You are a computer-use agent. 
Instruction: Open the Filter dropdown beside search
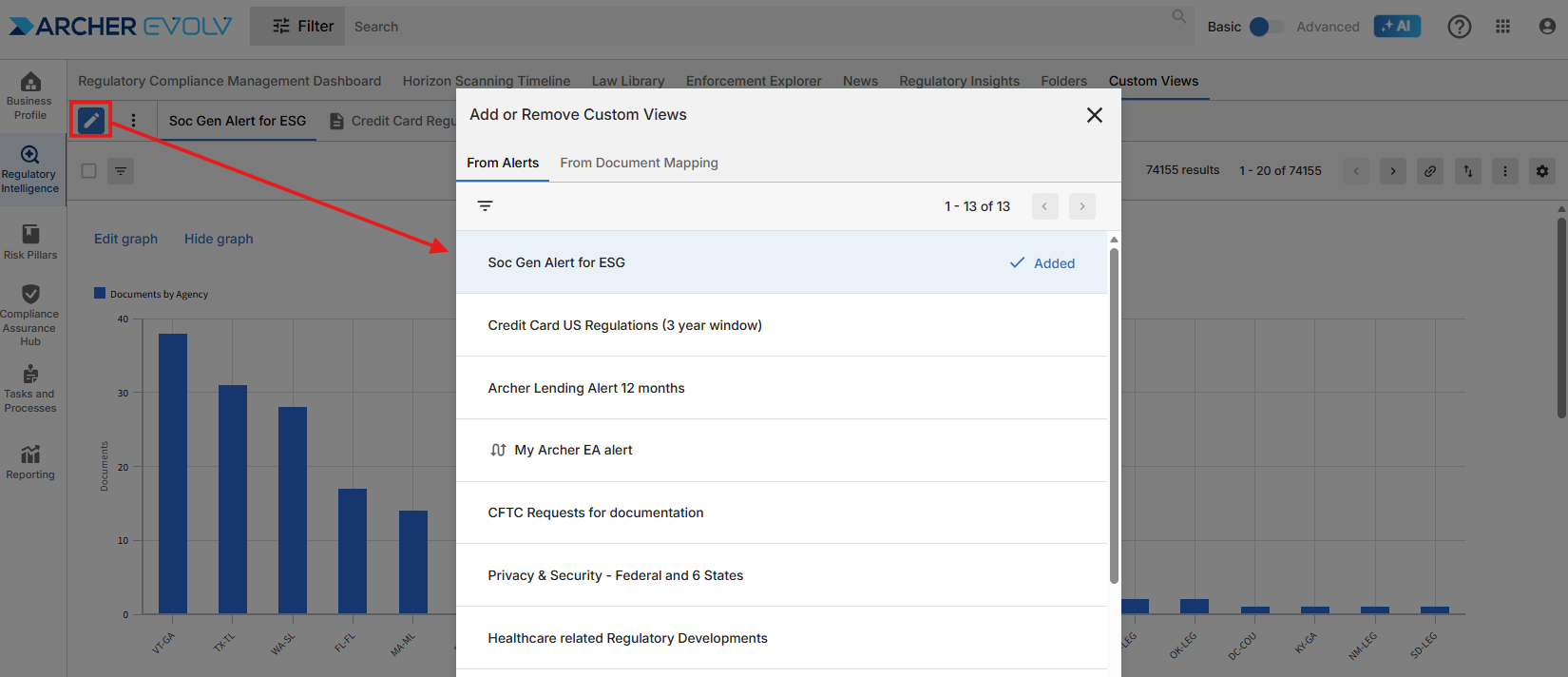pyautogui.click(x=302, y=27)
